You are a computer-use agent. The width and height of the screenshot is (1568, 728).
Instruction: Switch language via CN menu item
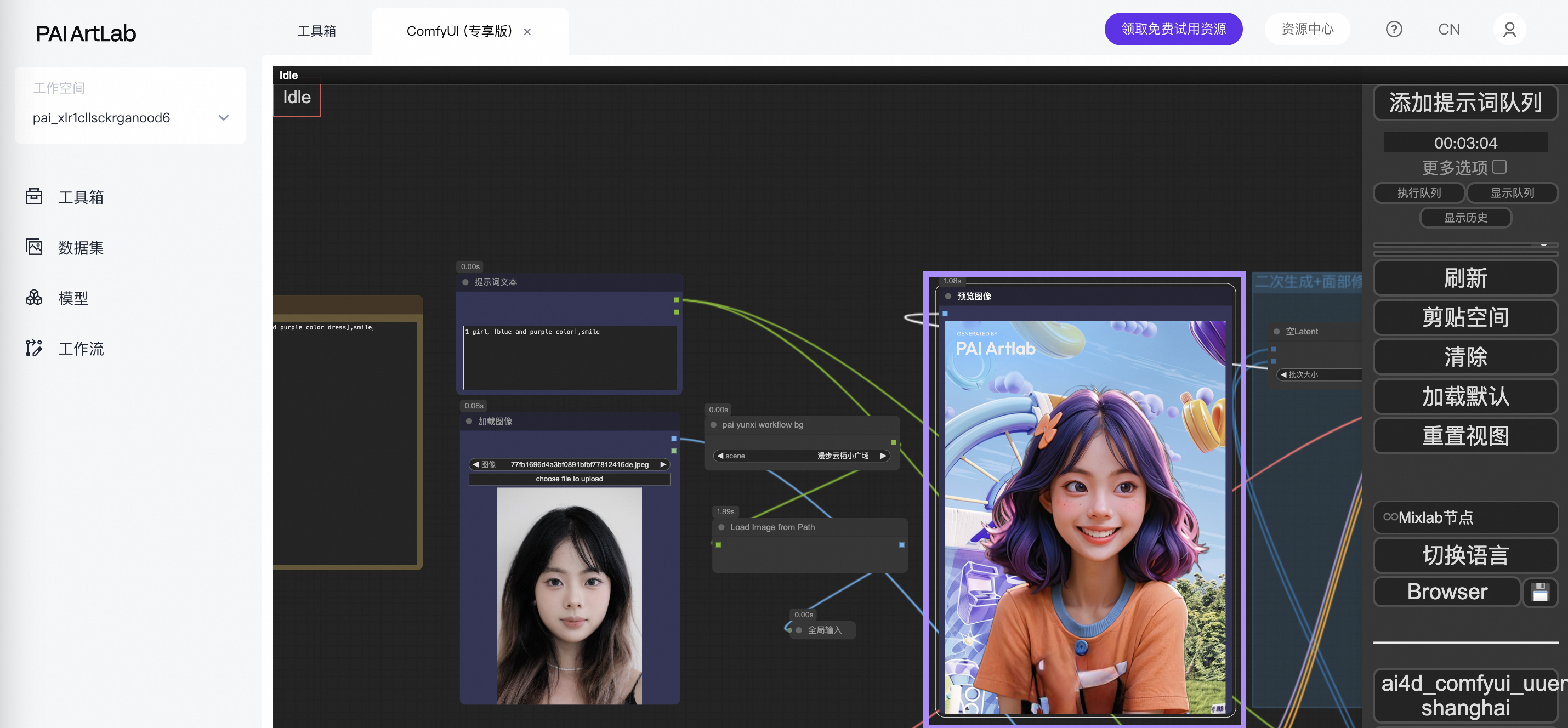tap(1448, 29)
